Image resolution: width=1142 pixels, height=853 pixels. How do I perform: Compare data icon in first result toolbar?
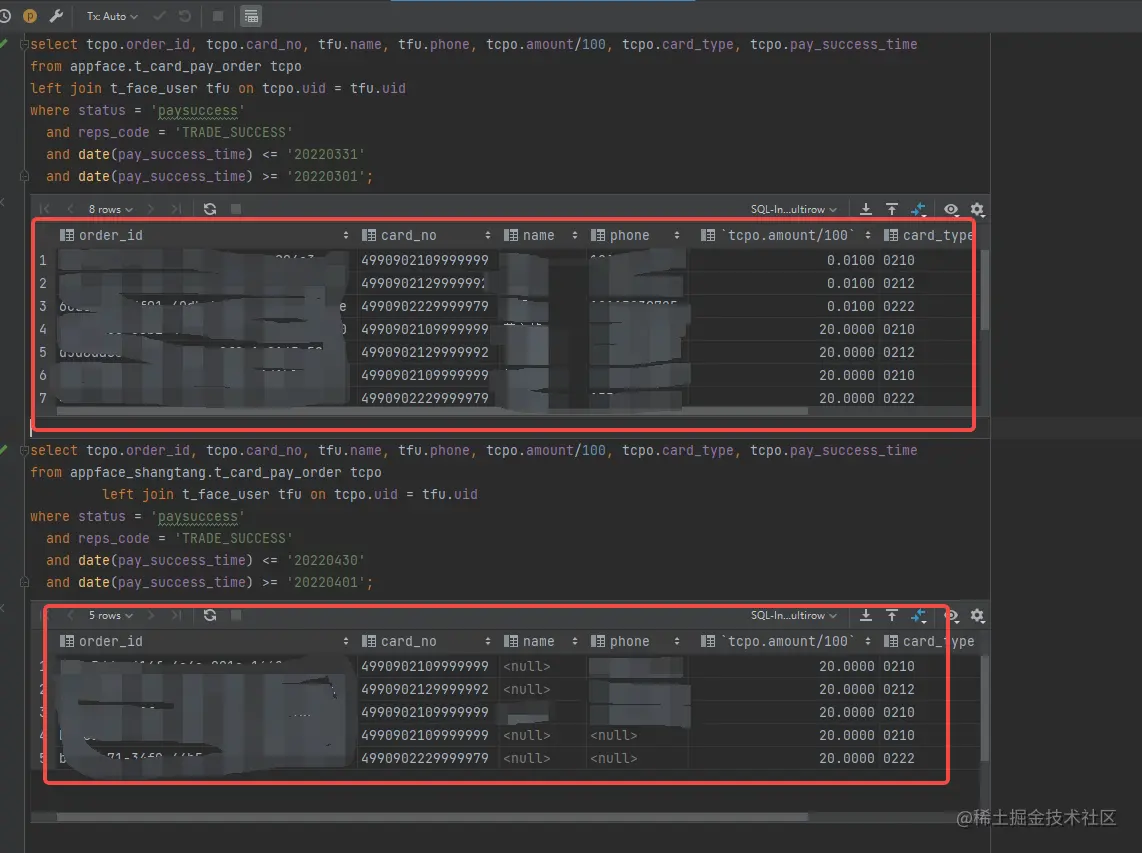tap(918, 209)
